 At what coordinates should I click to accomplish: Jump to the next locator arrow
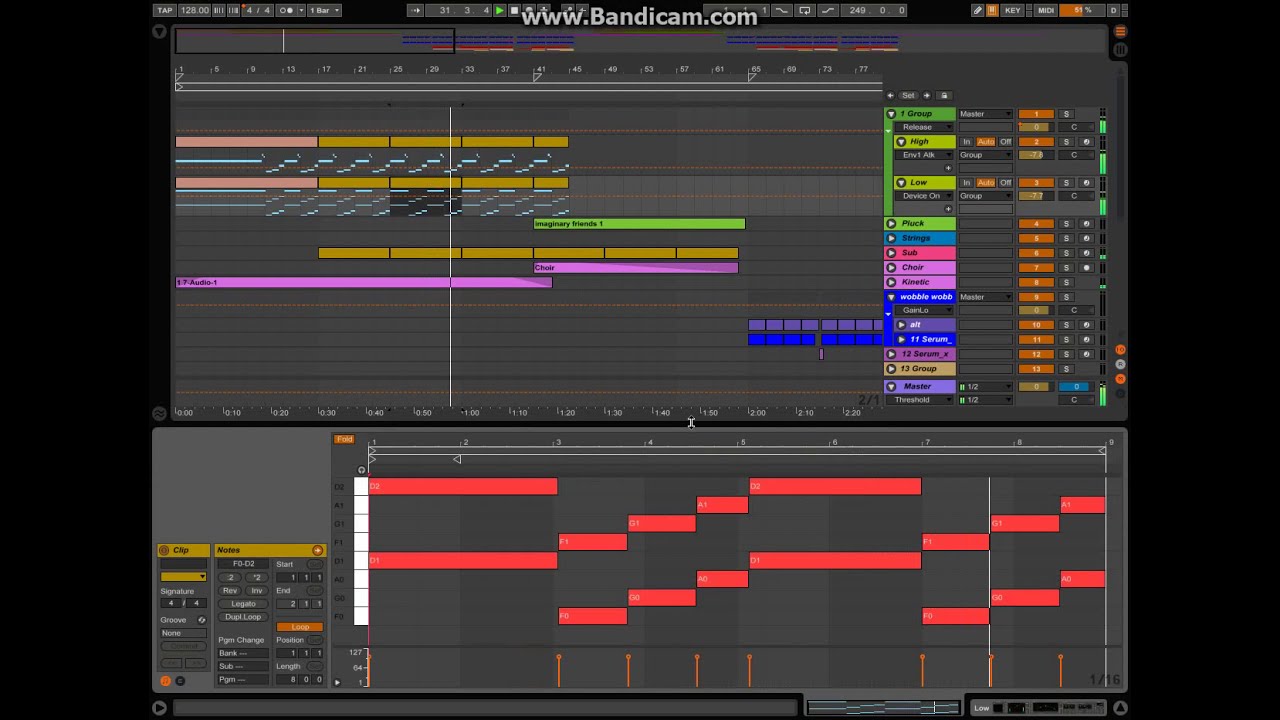click(x=927, y=95)
